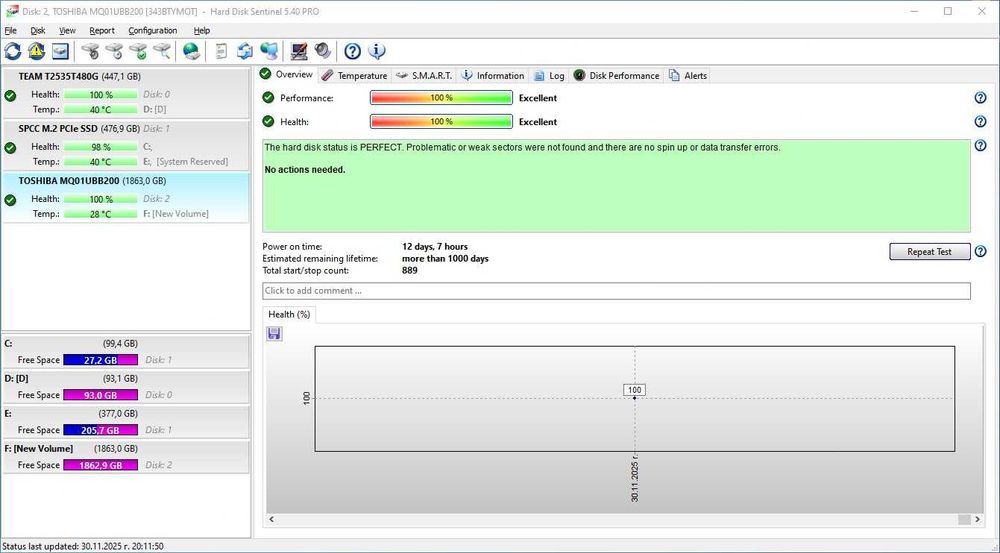Switch to the Disk Performance tab

pos(616,75)
